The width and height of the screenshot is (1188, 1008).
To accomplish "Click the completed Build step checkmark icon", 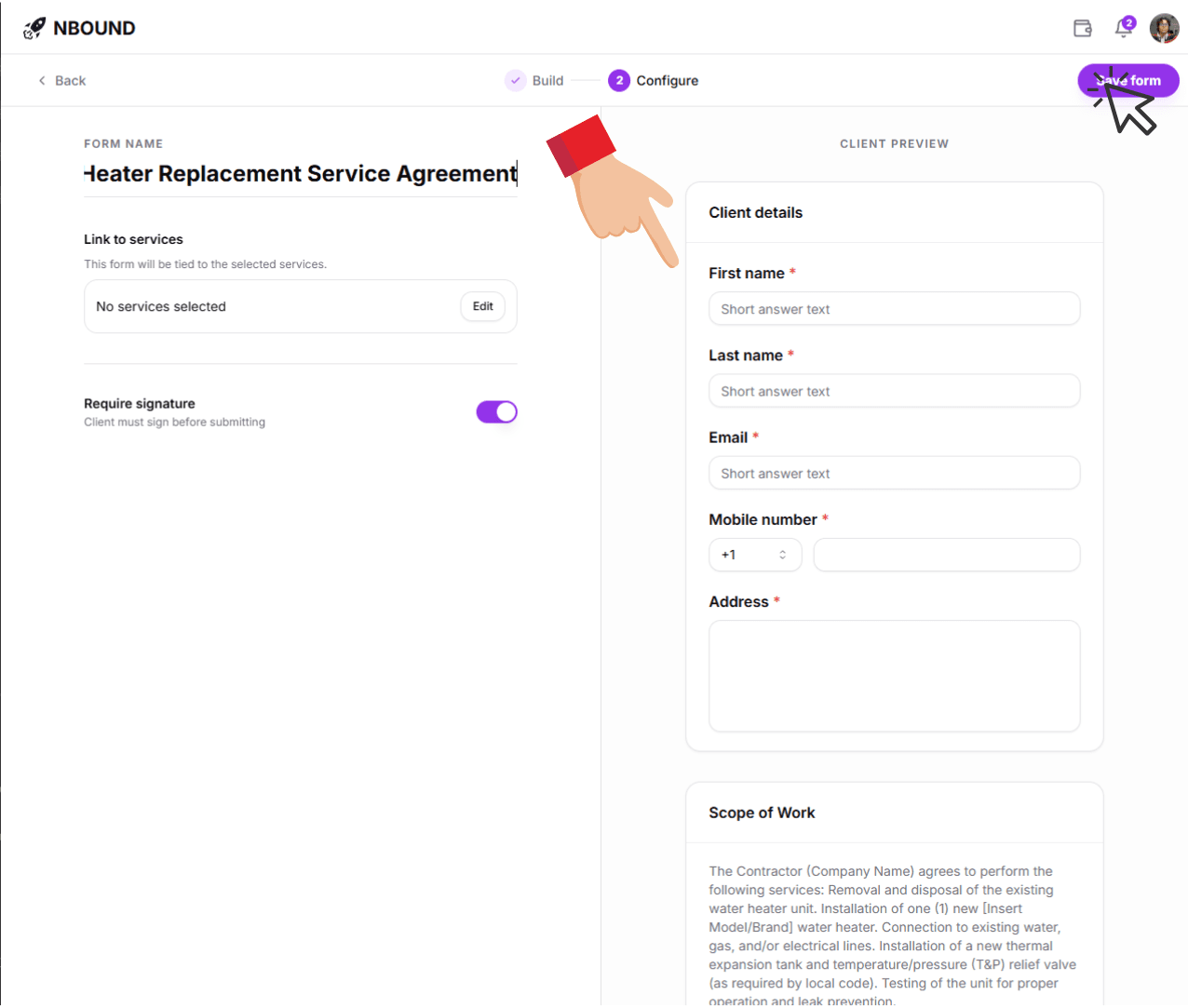I will (516, 80).
